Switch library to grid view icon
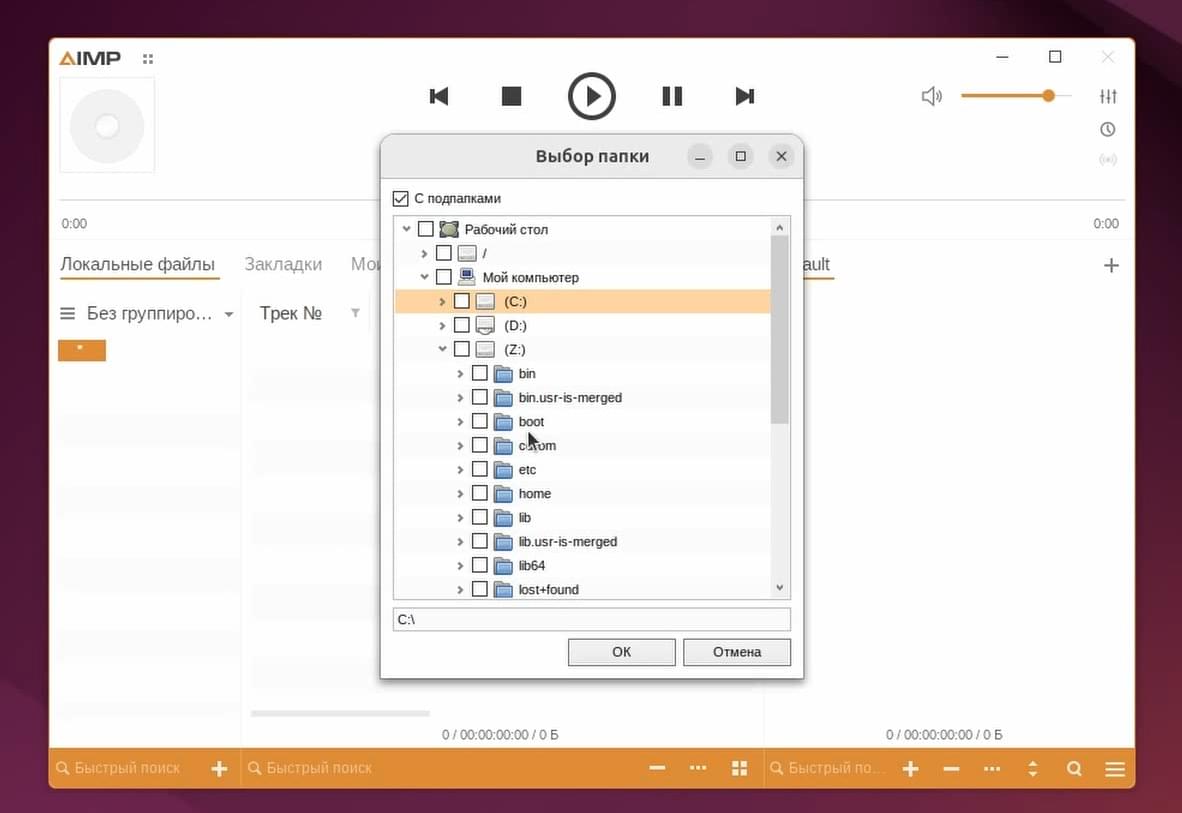Viewport: 1182px width, 813px height. [740, 769]
